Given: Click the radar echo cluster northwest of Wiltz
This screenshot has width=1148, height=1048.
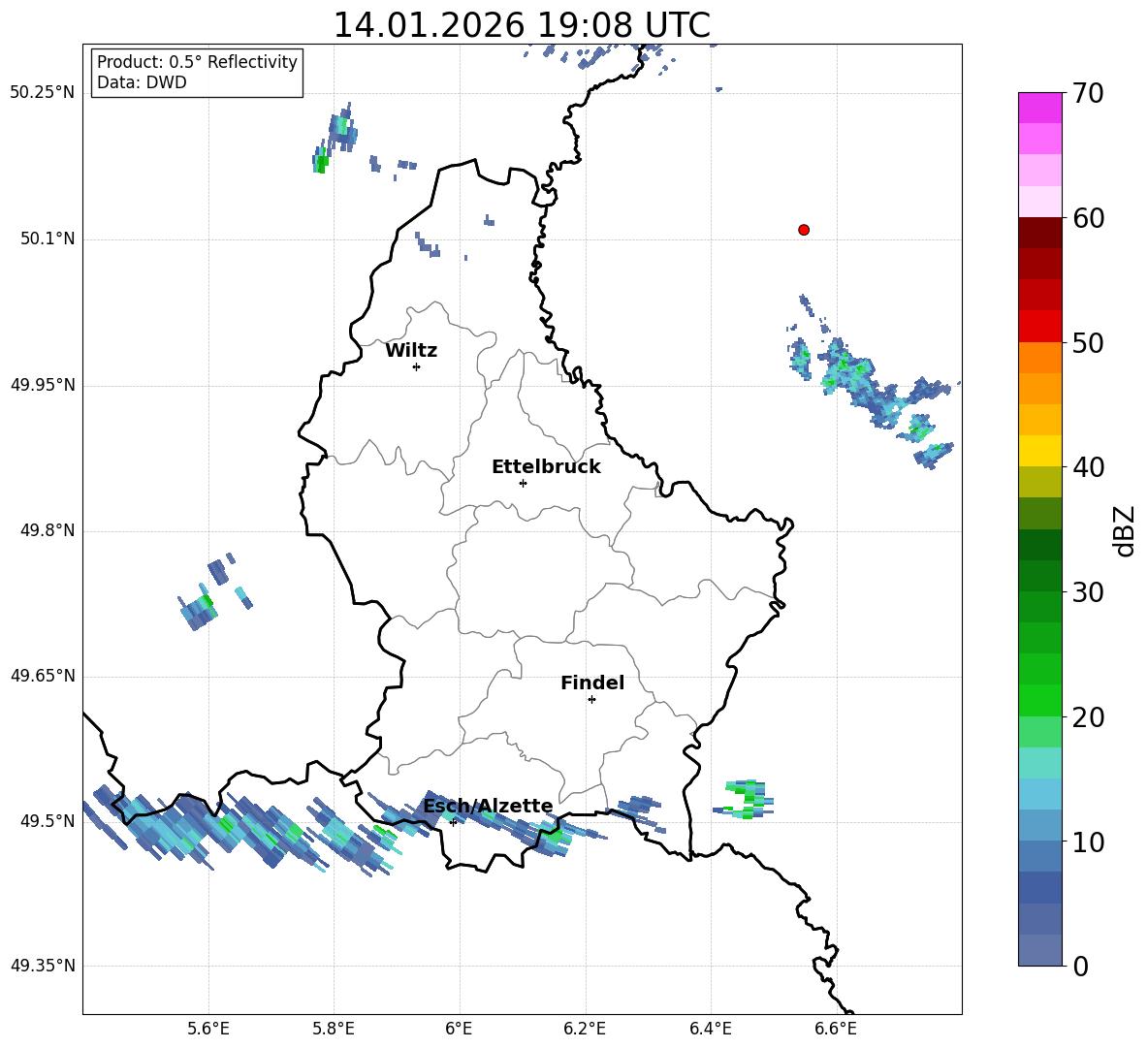Looking at the screenshot, I should (x=335, y=139).
